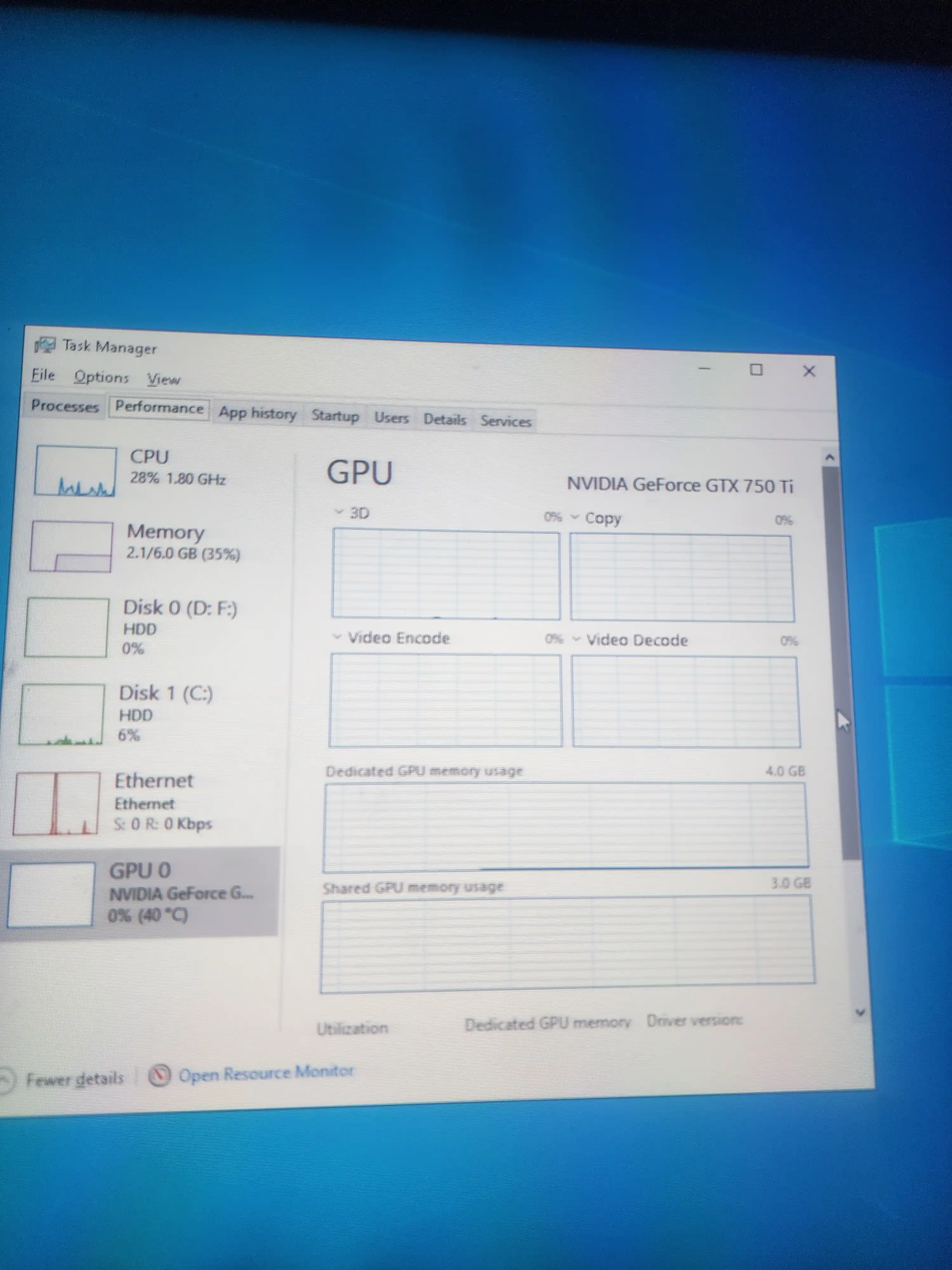Select the Performance tab
Screen dimensions: 952x1270
tap(159, 408)
